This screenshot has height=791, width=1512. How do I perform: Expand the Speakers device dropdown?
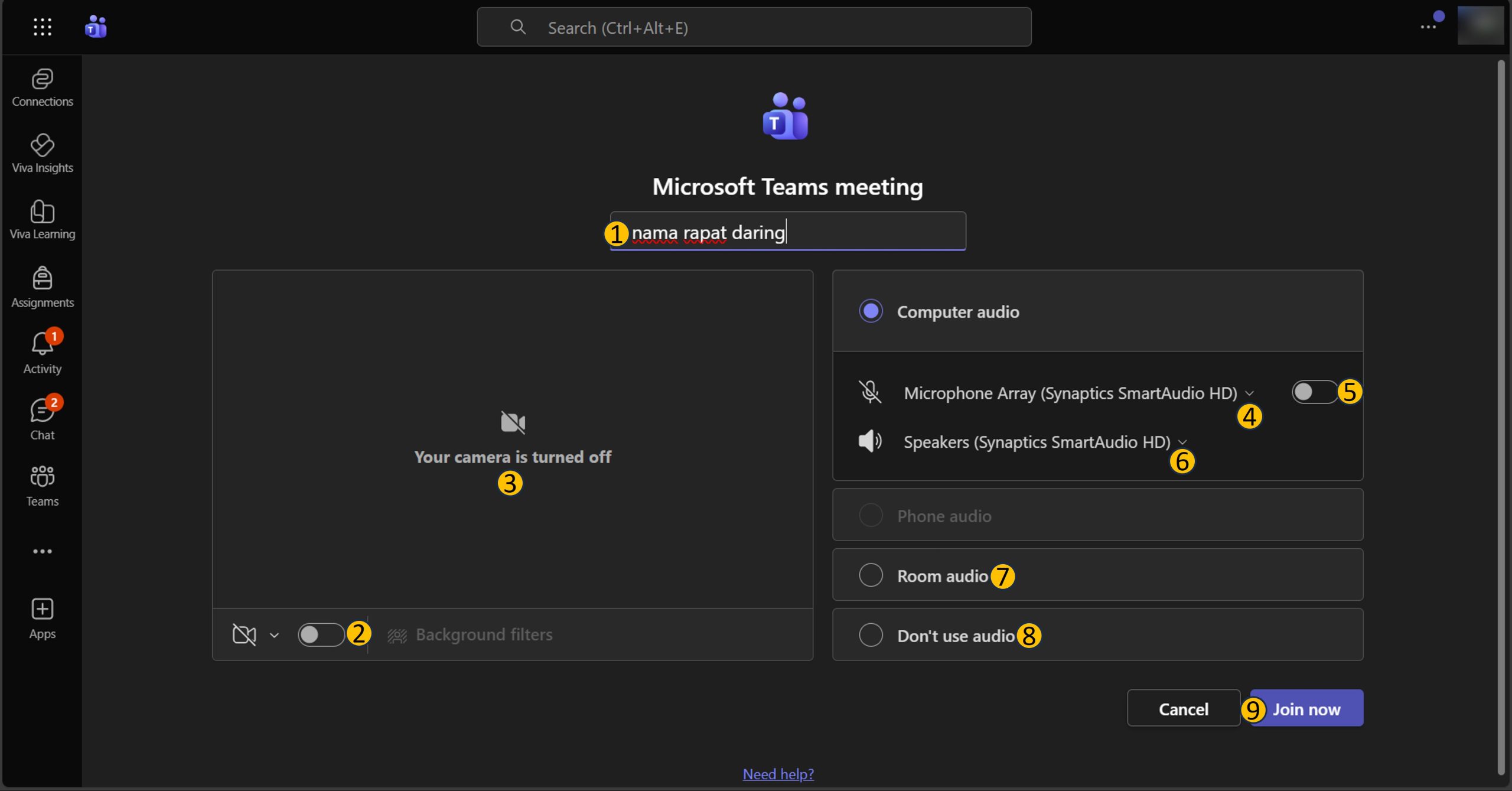click(x=1182, y=442)
